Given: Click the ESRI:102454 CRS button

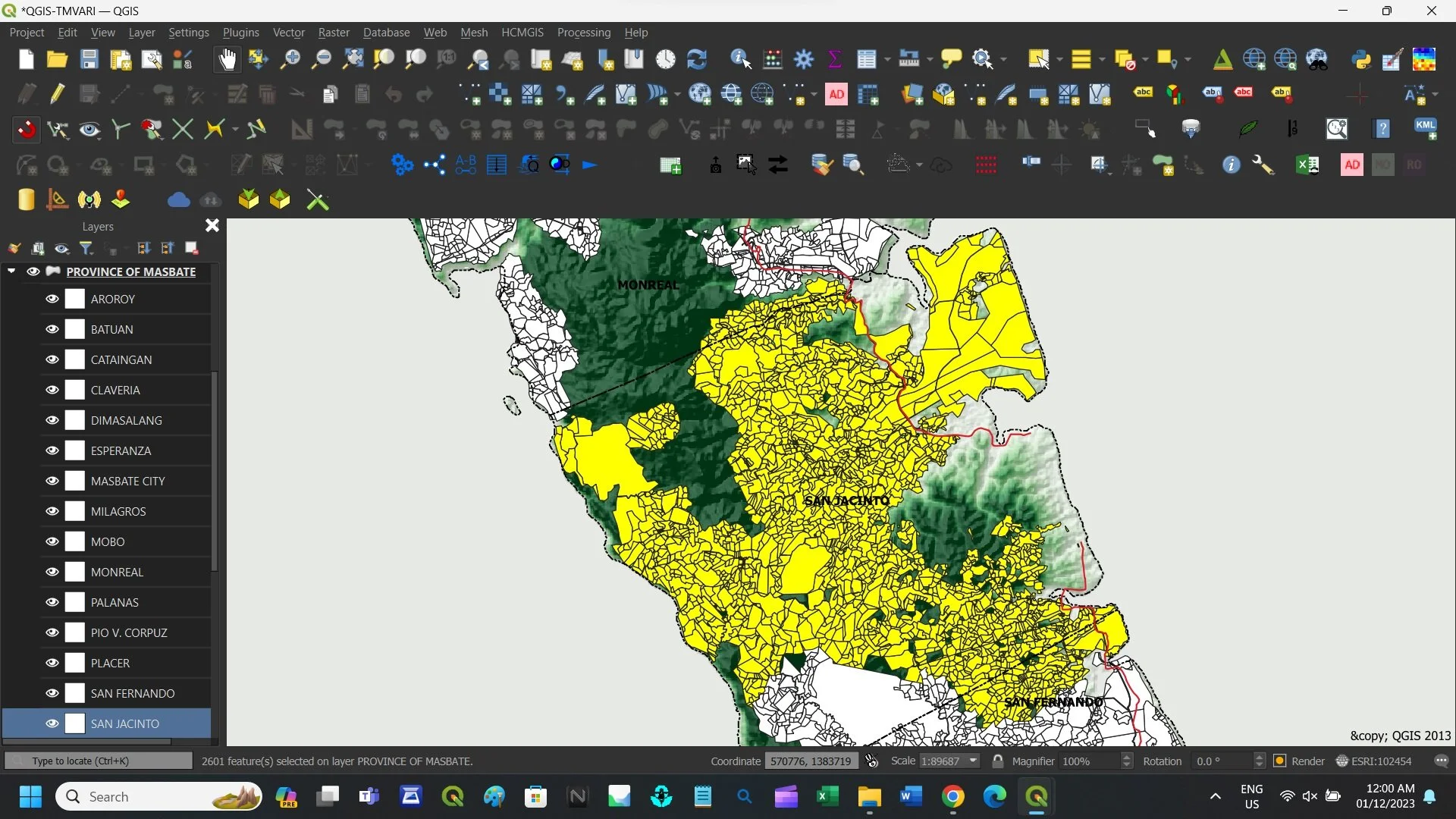Looking at the screenshot, I should point(1373,761).
